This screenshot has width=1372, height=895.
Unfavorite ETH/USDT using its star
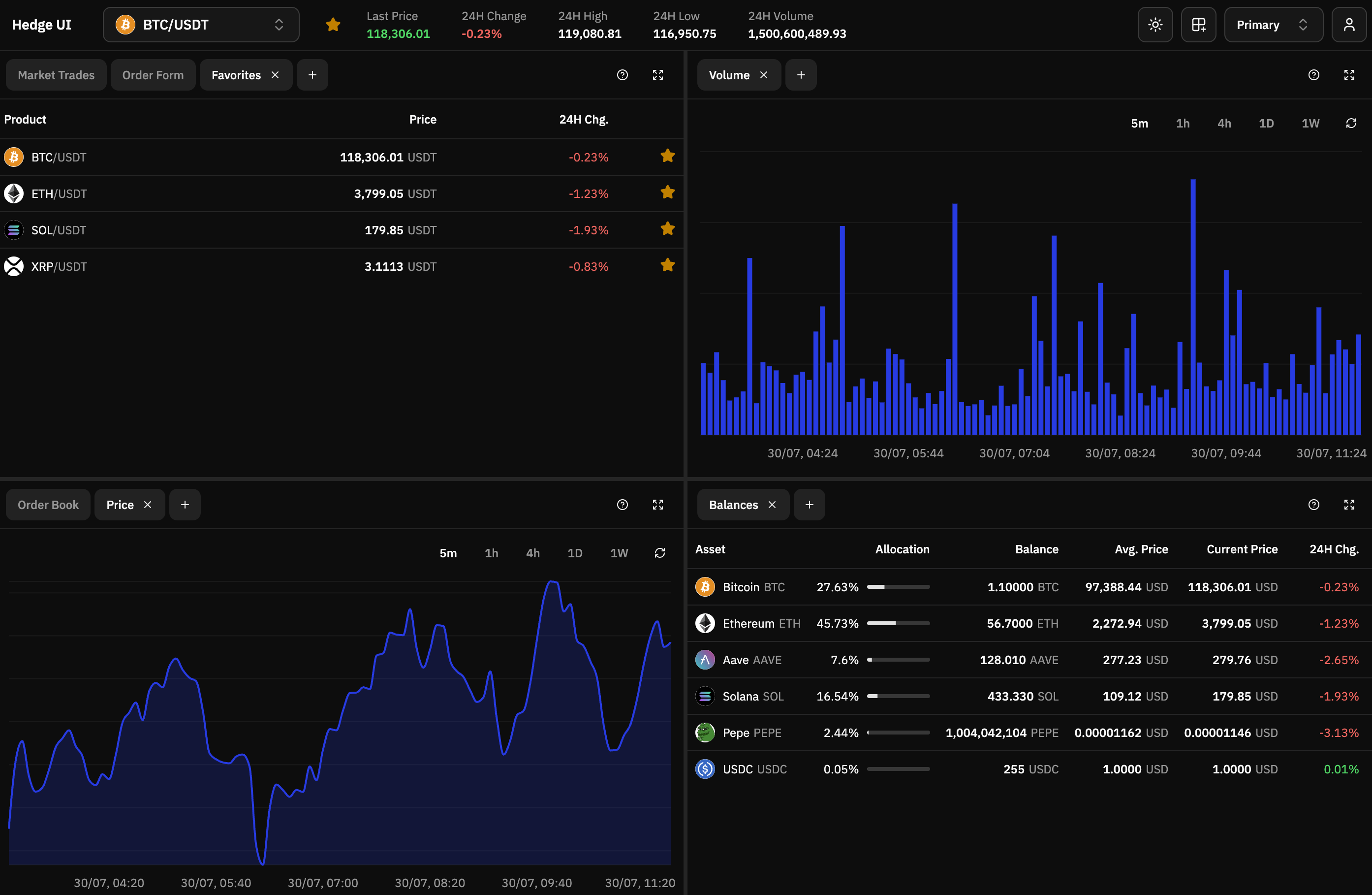[x=668, y=192]
